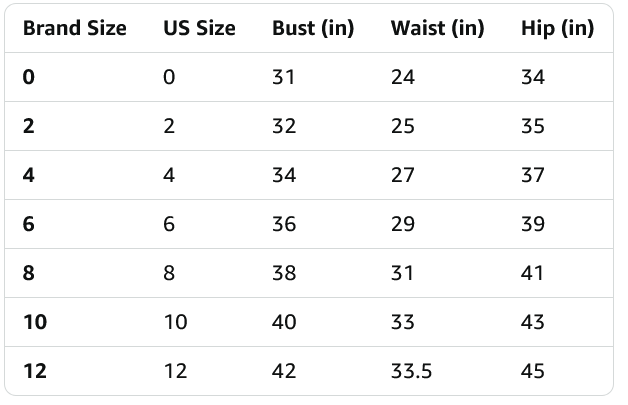Select the bold Brand Size 6 cell
This screenshot has height=405, width=628.
28,224
